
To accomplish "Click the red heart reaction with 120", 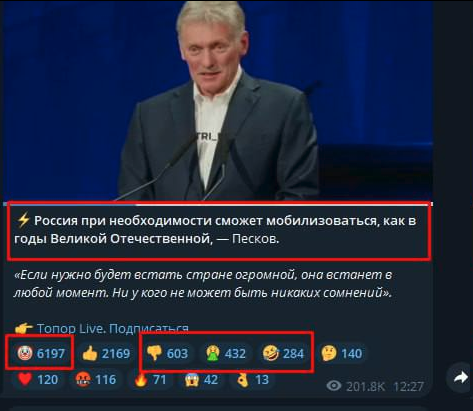I will point(38,379).
